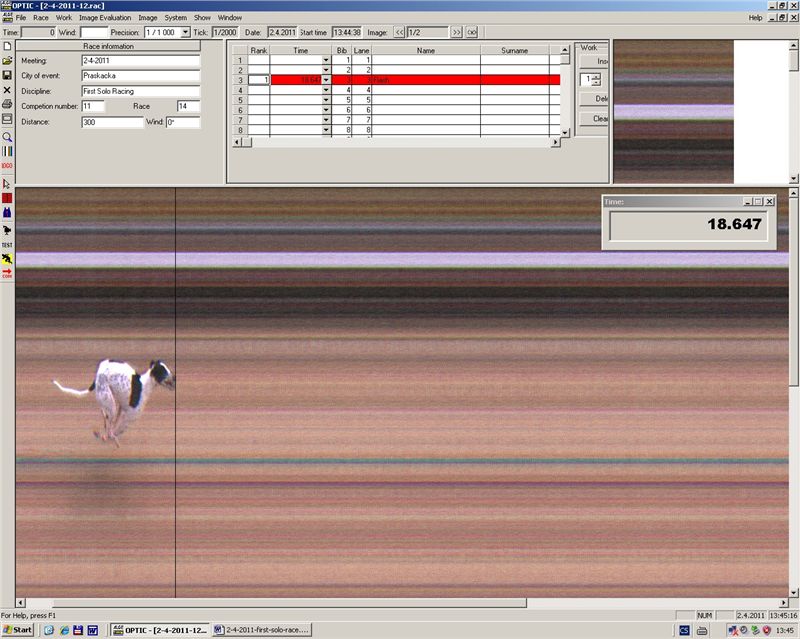Open Time dropdown arrow in row 6

click(326, 110)
